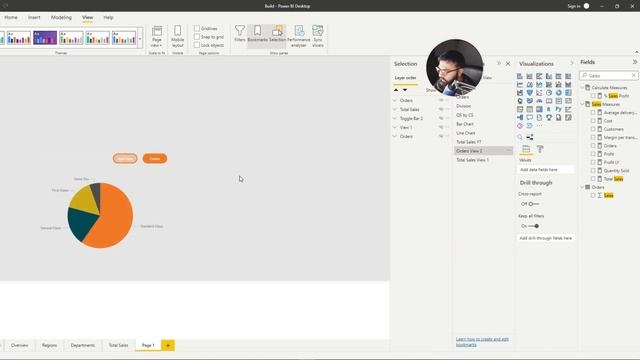Image resolution: width=640 pixels, height=360 pixels.
Task: Open the Format paint roller tab
Action: click(x=540, y=149)
